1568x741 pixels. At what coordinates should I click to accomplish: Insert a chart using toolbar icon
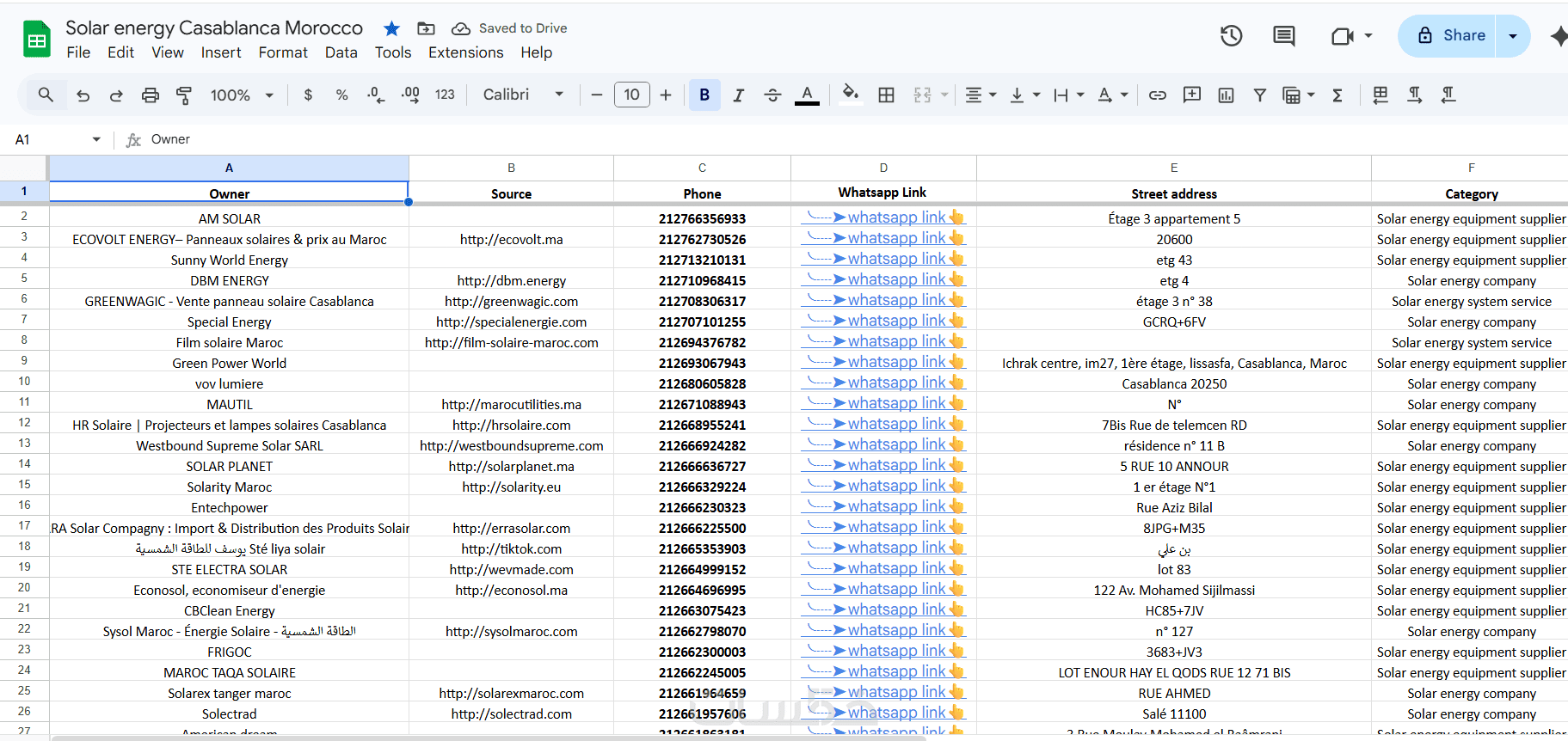1226,95
